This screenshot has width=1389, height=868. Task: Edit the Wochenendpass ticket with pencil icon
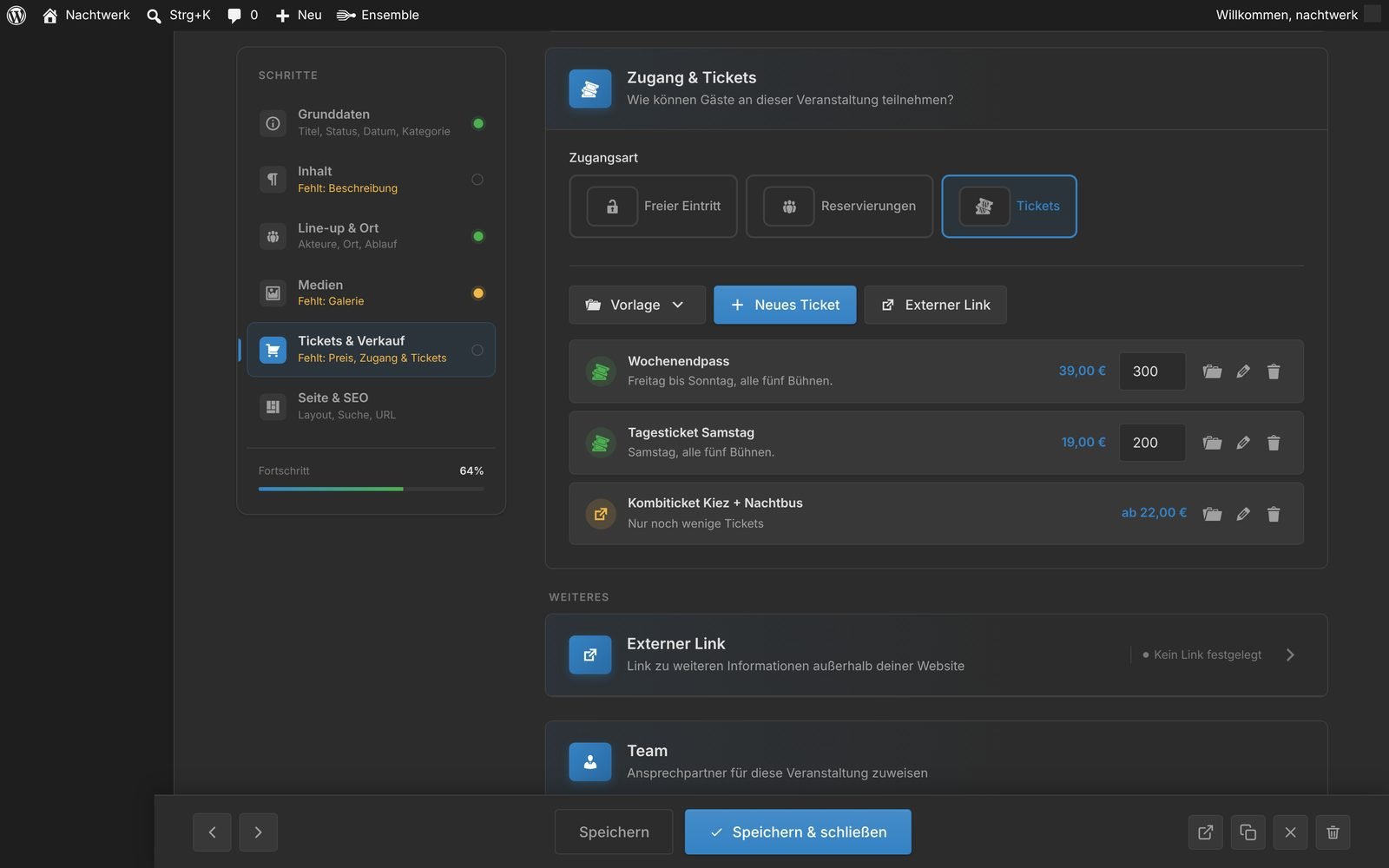tap(1243, 372)
